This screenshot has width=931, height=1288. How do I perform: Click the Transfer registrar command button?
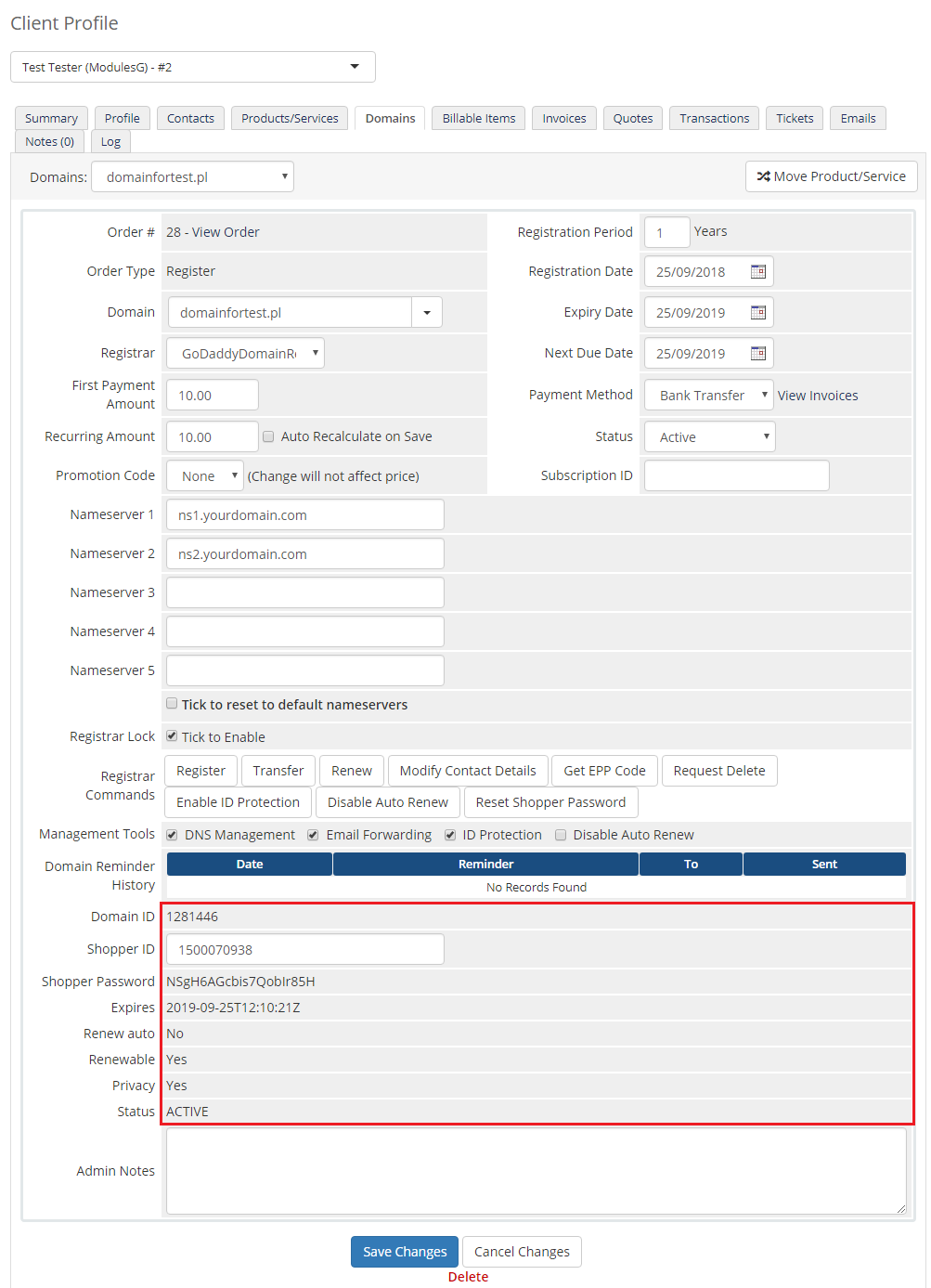point(278,771)
